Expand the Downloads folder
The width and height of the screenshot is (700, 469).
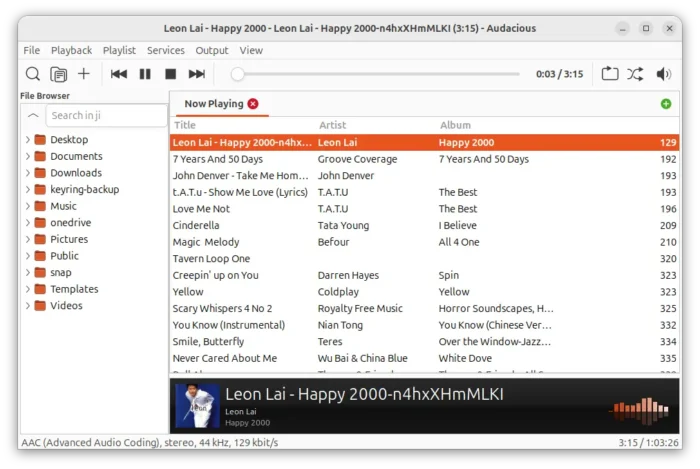[x=28, y=173]
